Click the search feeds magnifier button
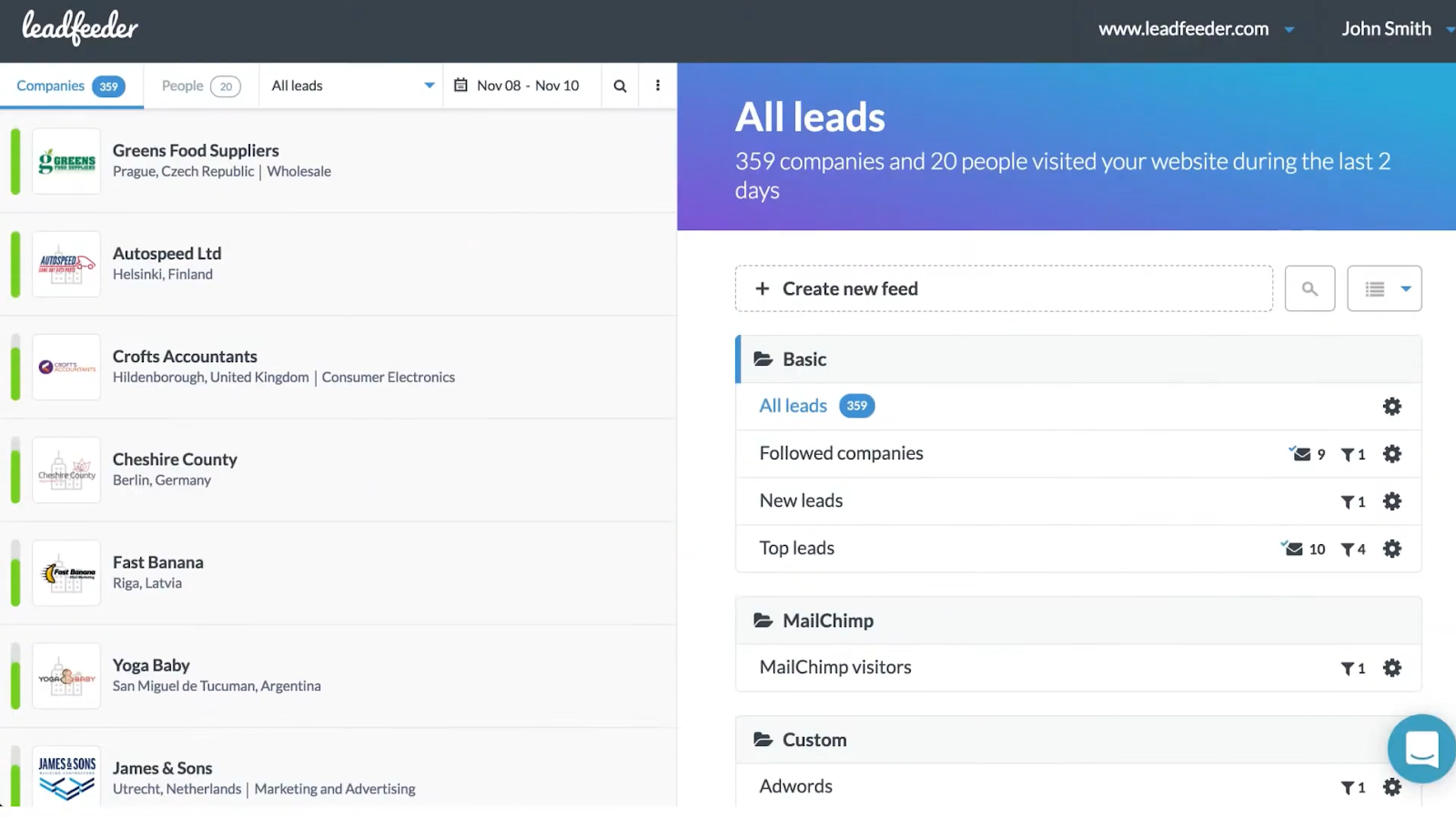 (x=1309, y=288)
